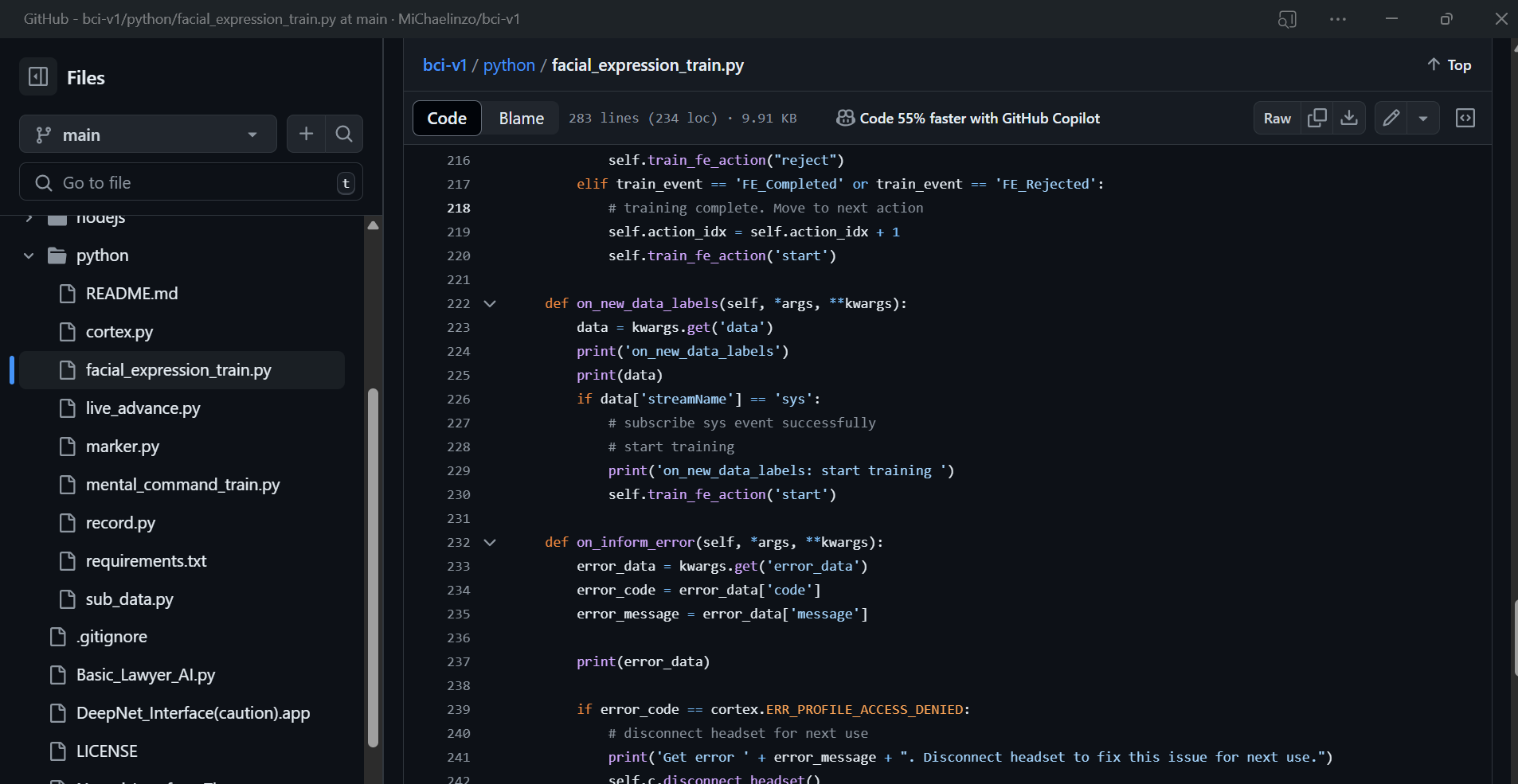This screenshot has width=1518, height=784.
Task: Collapse the Files side panel icon
Action: tap(38, 76)
